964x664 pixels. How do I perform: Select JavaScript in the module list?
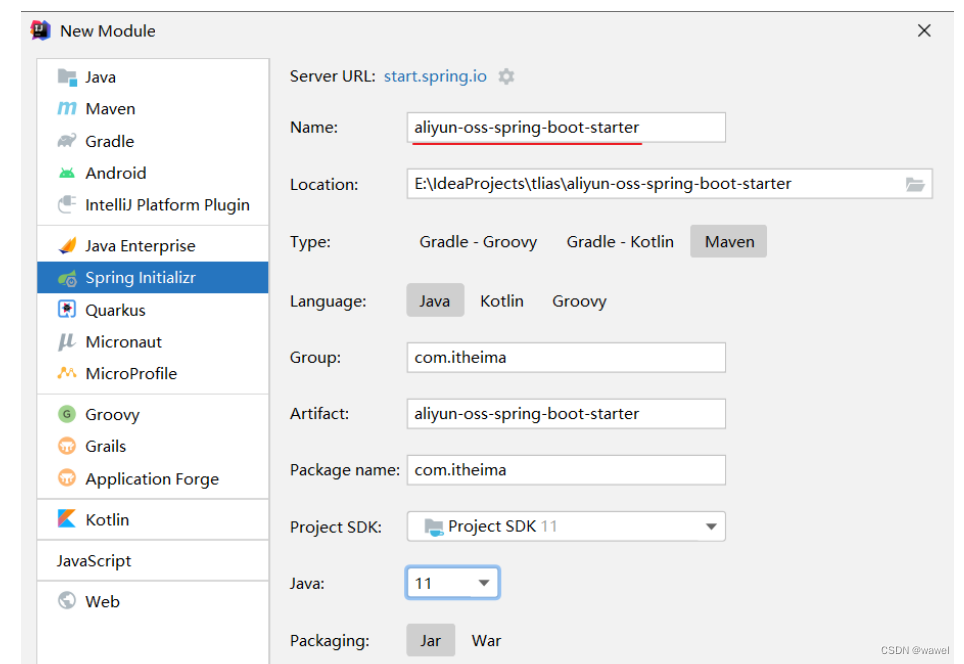[x=94, y=561]
